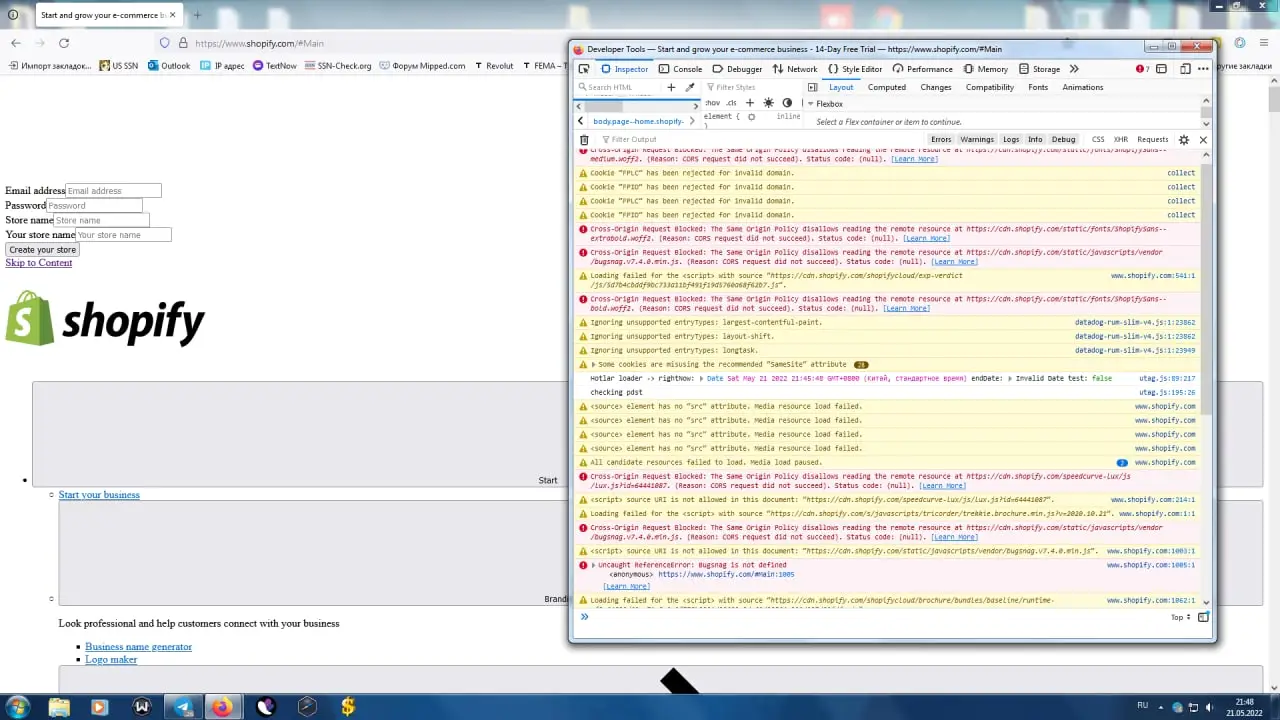The height and width of the screenshot is (720, 1280).
Task: Click the red error count badge
Action: point(1143,69)
